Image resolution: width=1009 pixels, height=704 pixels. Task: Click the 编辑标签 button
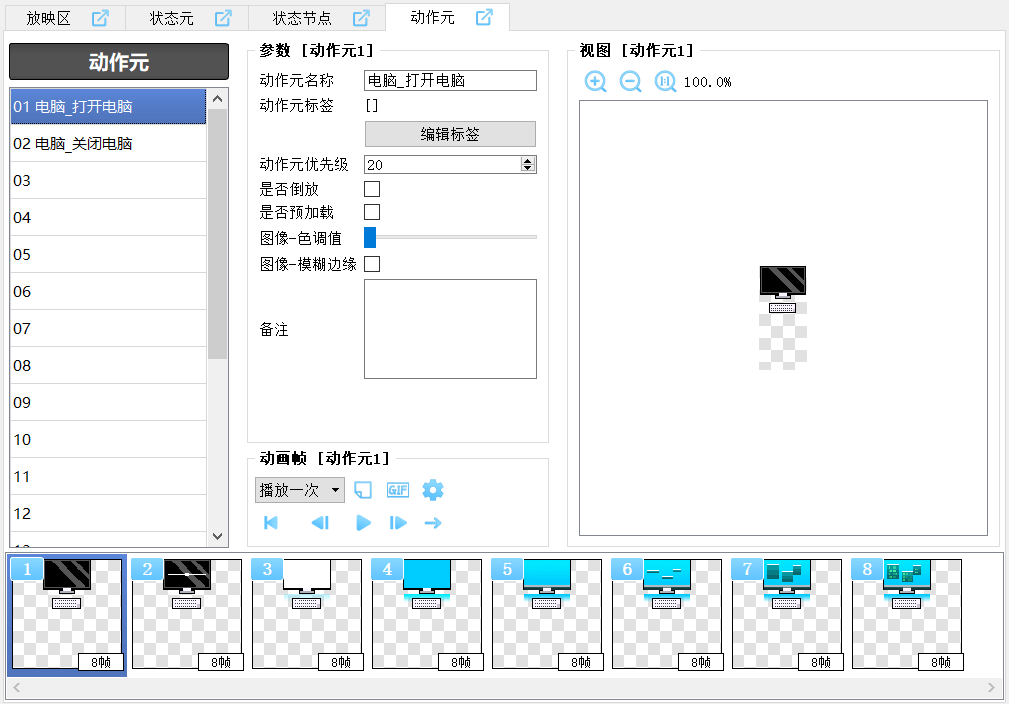point(450,134)
